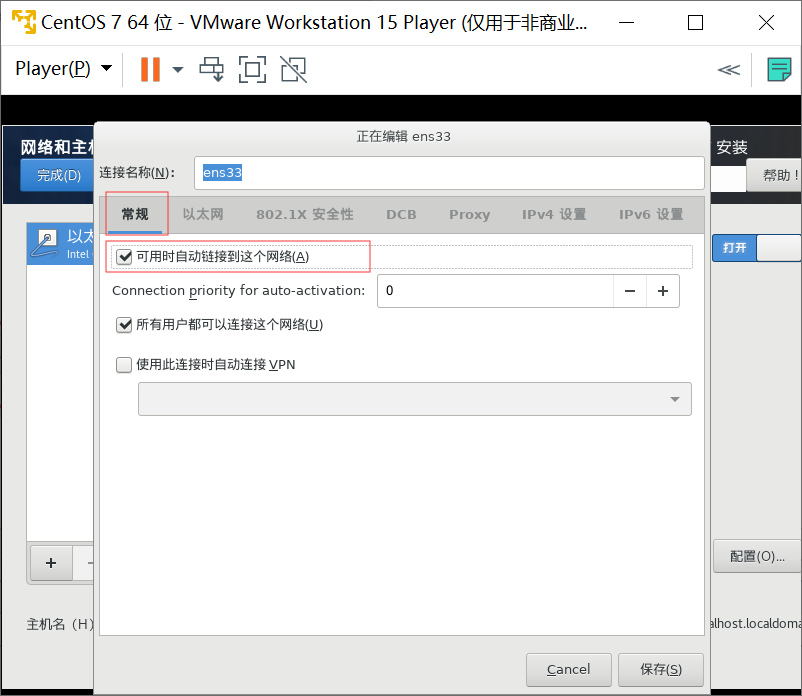The width and height of the screenshot is (802, 696).
Task: Toggle the 打开 network switch
Action: point(757,248)
